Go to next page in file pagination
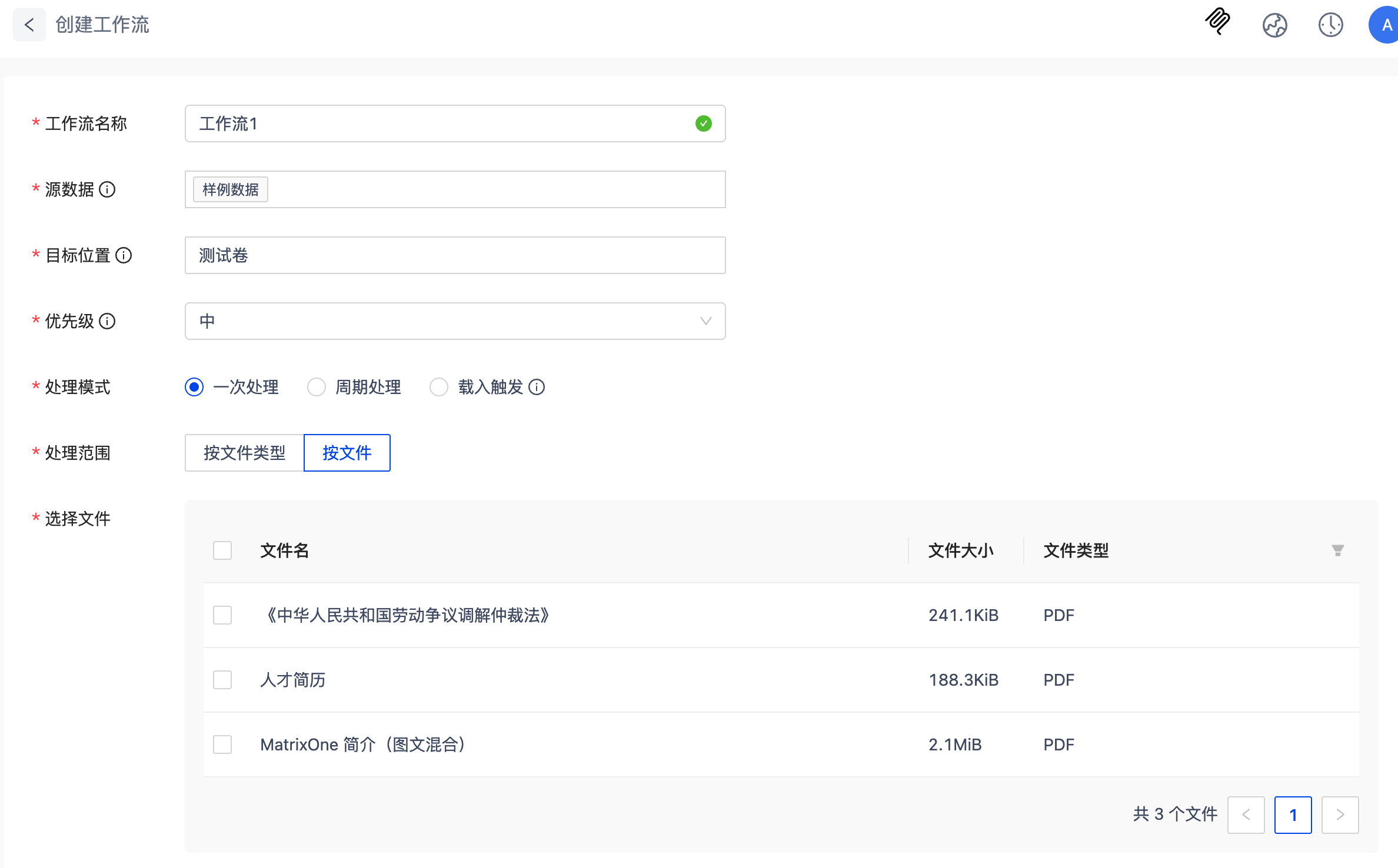 tap(1340, 815)
